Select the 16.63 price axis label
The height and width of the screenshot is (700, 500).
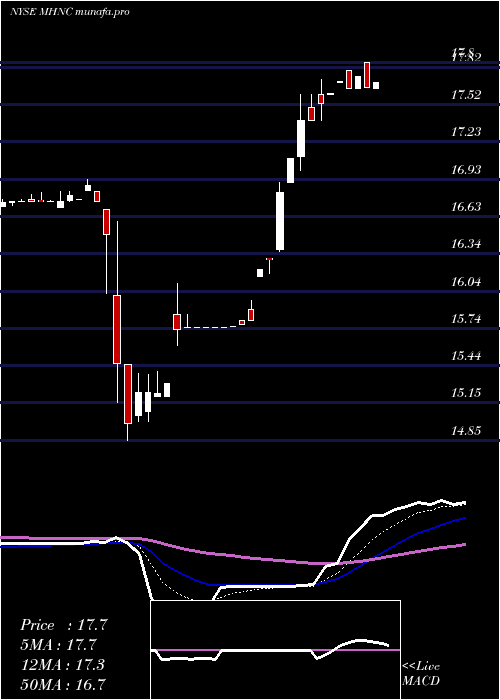[467, 207]
